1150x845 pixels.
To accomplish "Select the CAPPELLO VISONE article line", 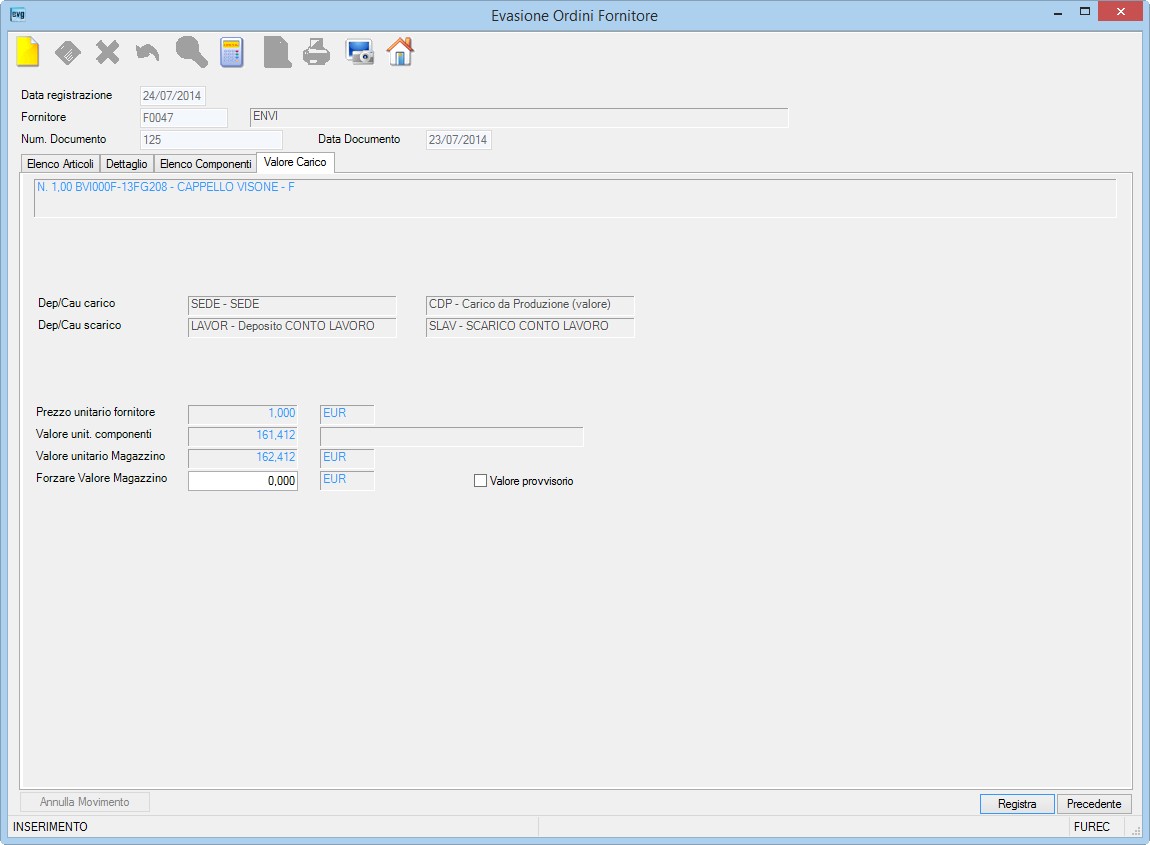I will click(x=166, y=187).
